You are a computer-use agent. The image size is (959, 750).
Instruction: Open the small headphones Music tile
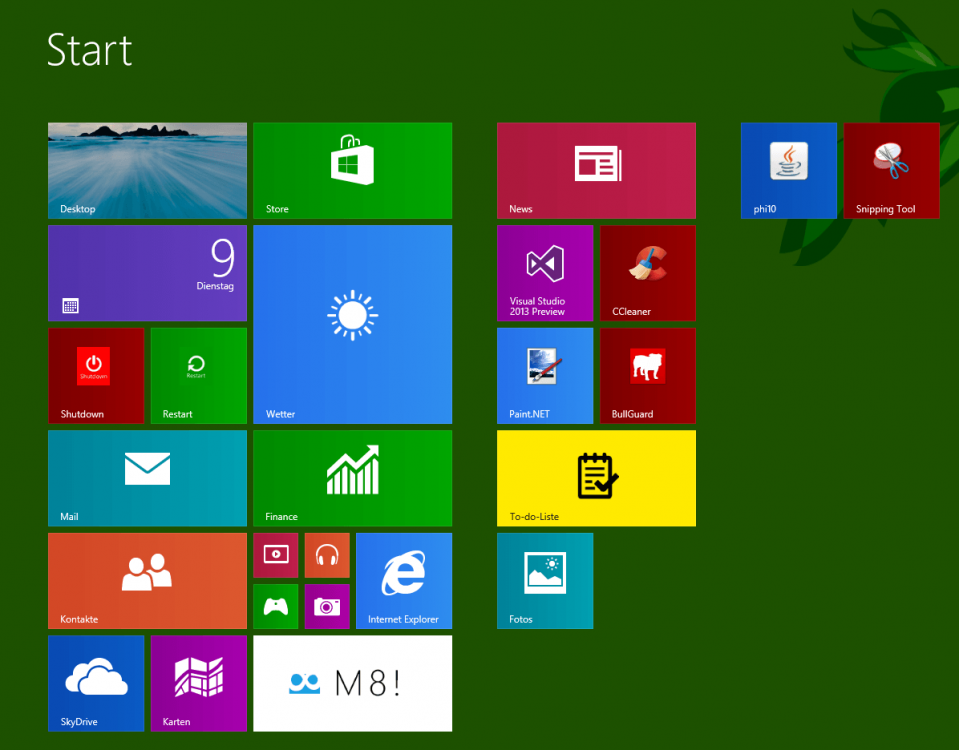coord(327,555)
